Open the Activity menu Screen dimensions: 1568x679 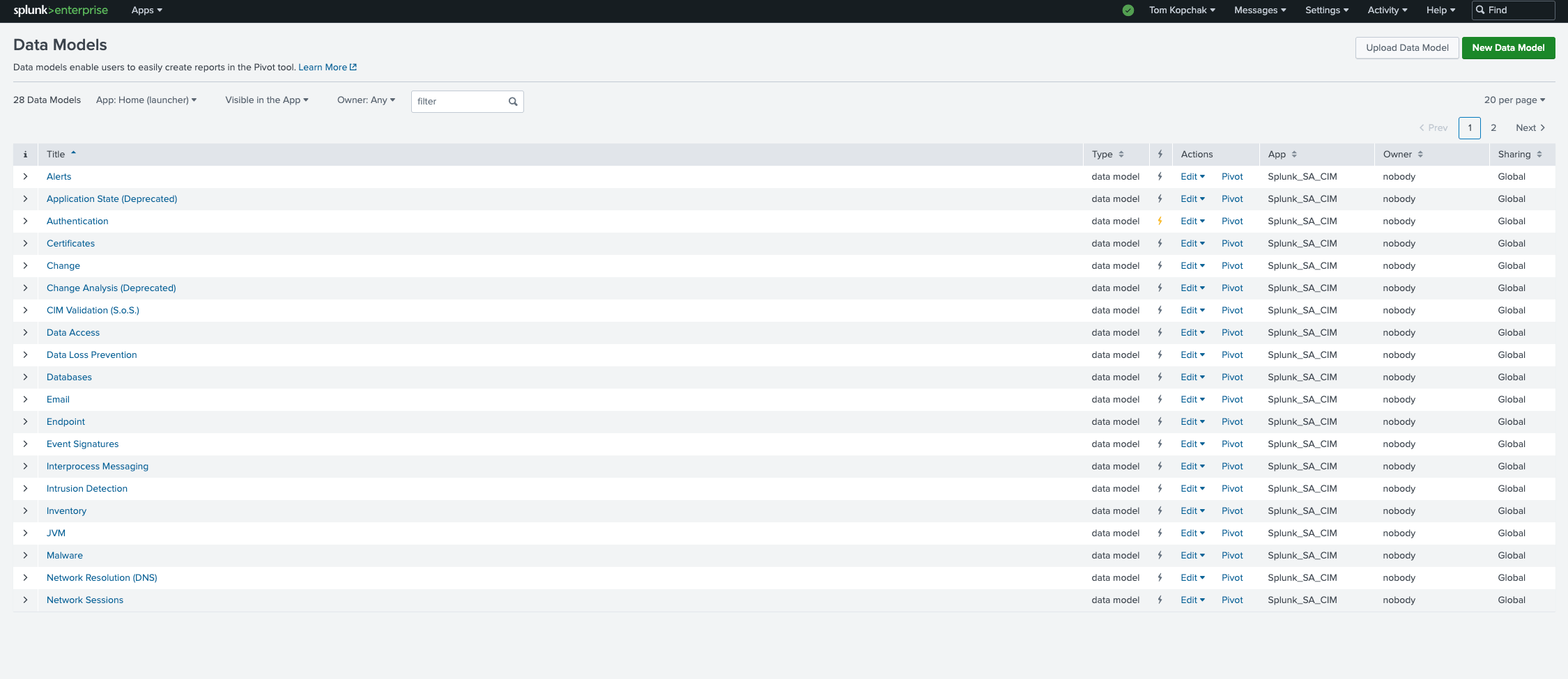point(1387,10)
